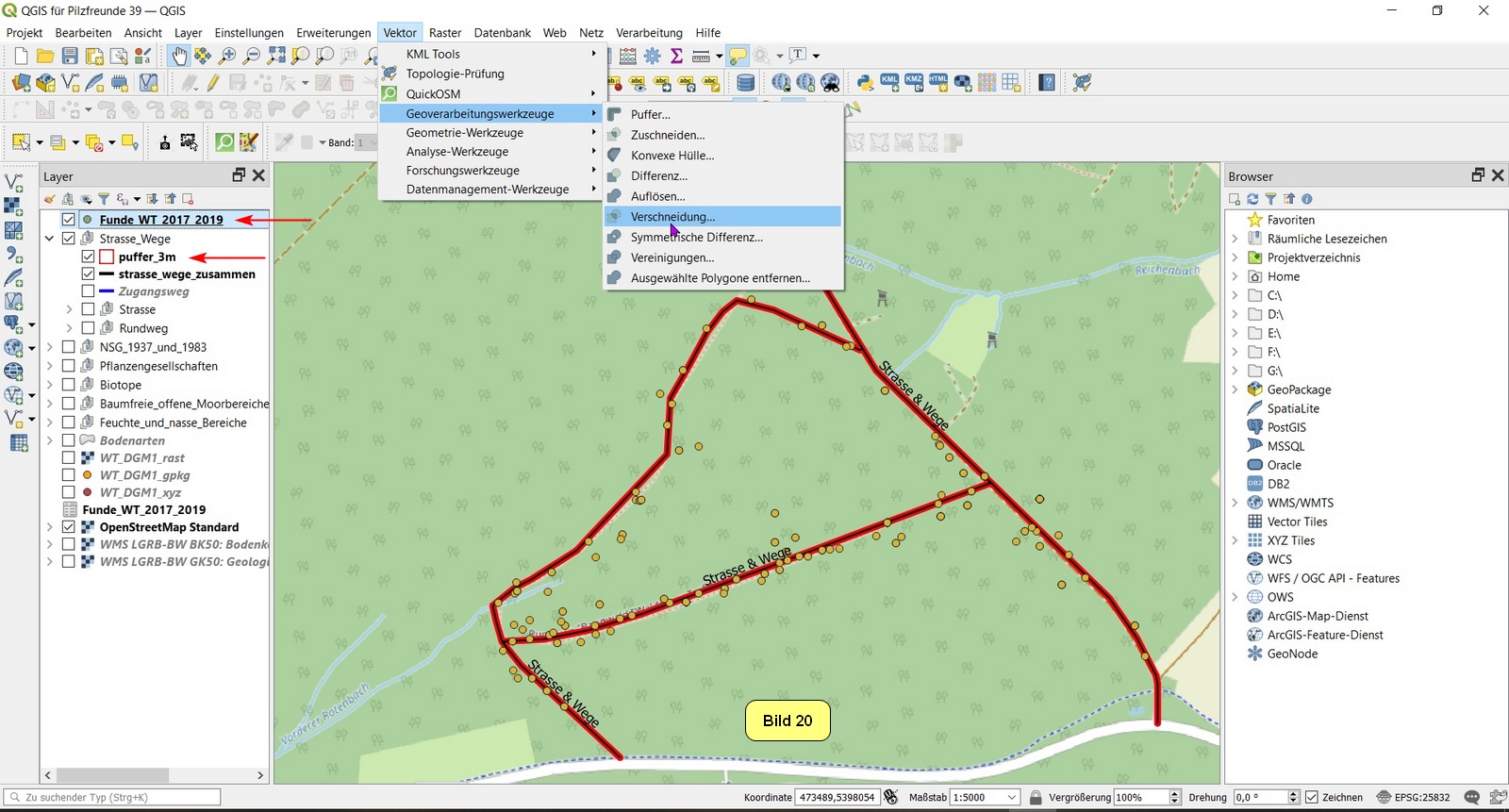Click the KML add layer icon
The height and width of the screenshot is (812, 1509).
click(889, 83)
